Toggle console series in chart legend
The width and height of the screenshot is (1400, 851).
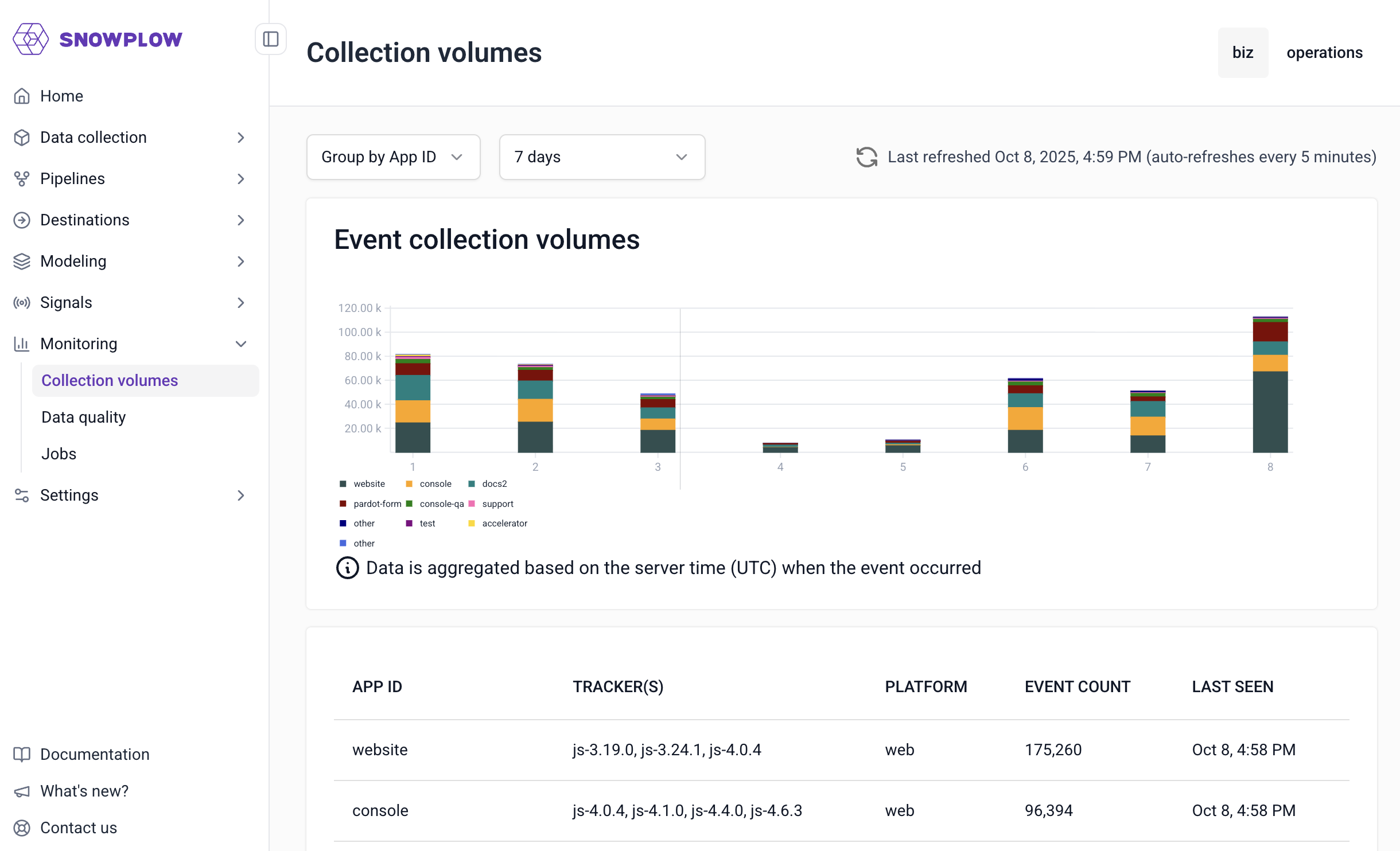click(x=435, y=484)
